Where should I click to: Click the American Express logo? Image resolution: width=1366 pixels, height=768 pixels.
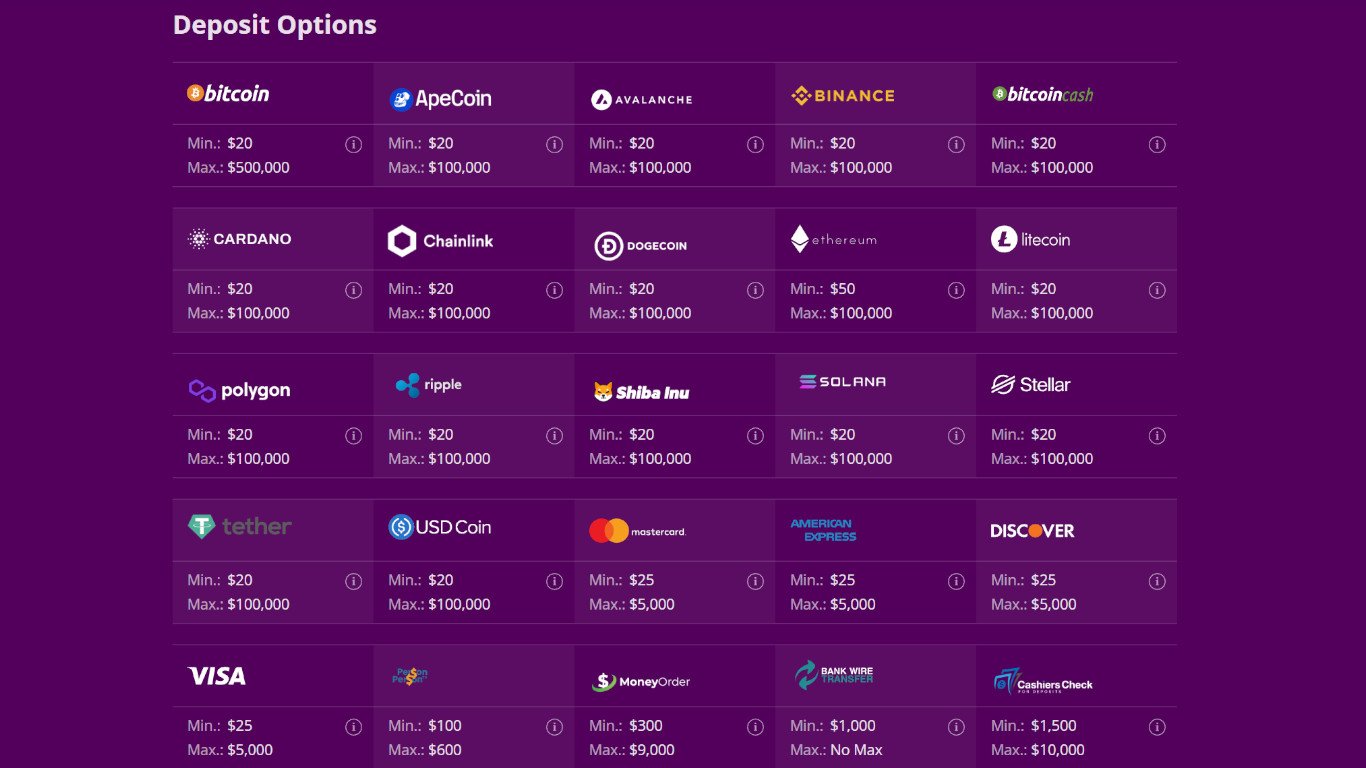click(x=823, y=530)
